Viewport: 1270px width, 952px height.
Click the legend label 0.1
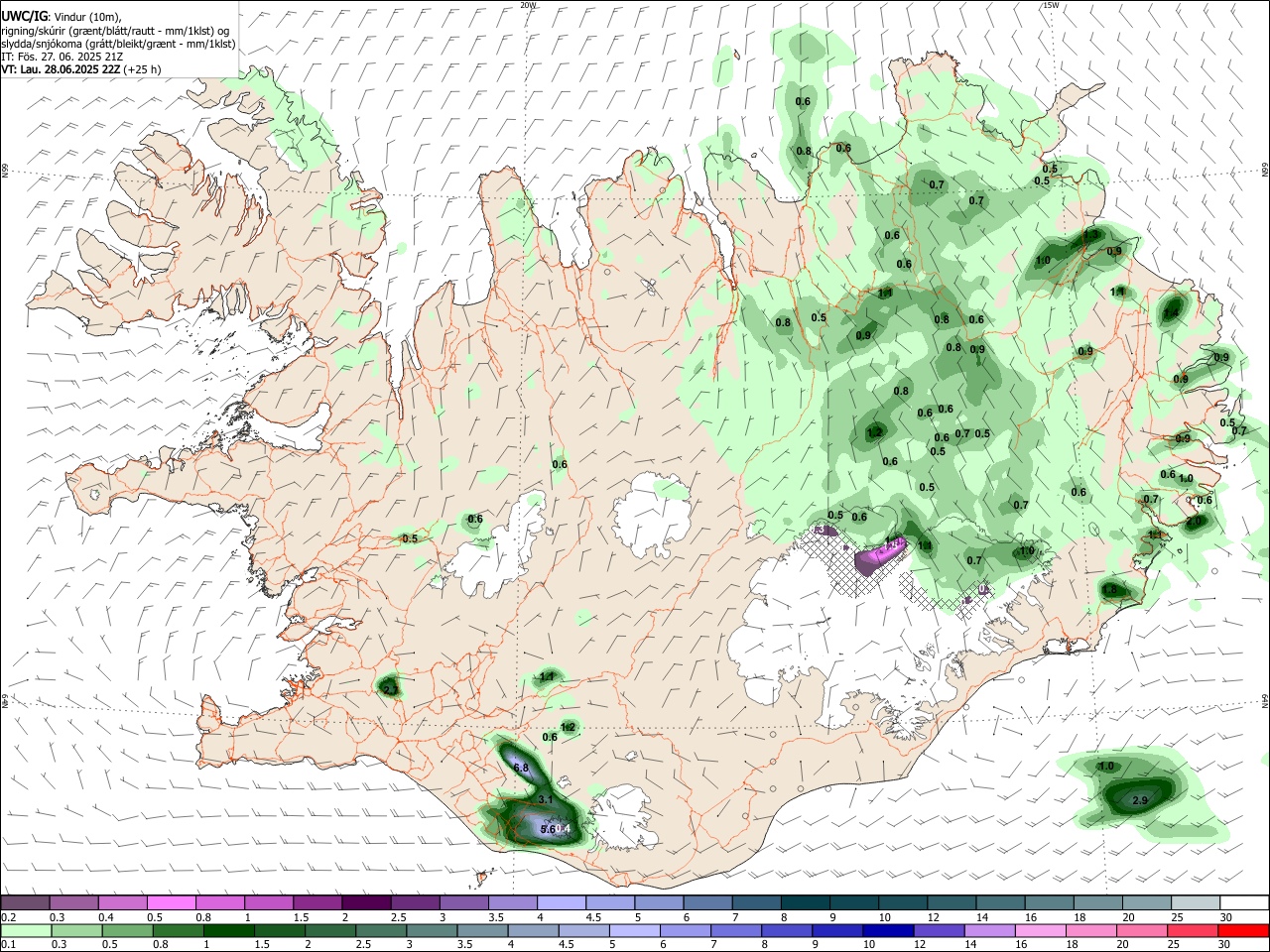click(x=8, y=945)
